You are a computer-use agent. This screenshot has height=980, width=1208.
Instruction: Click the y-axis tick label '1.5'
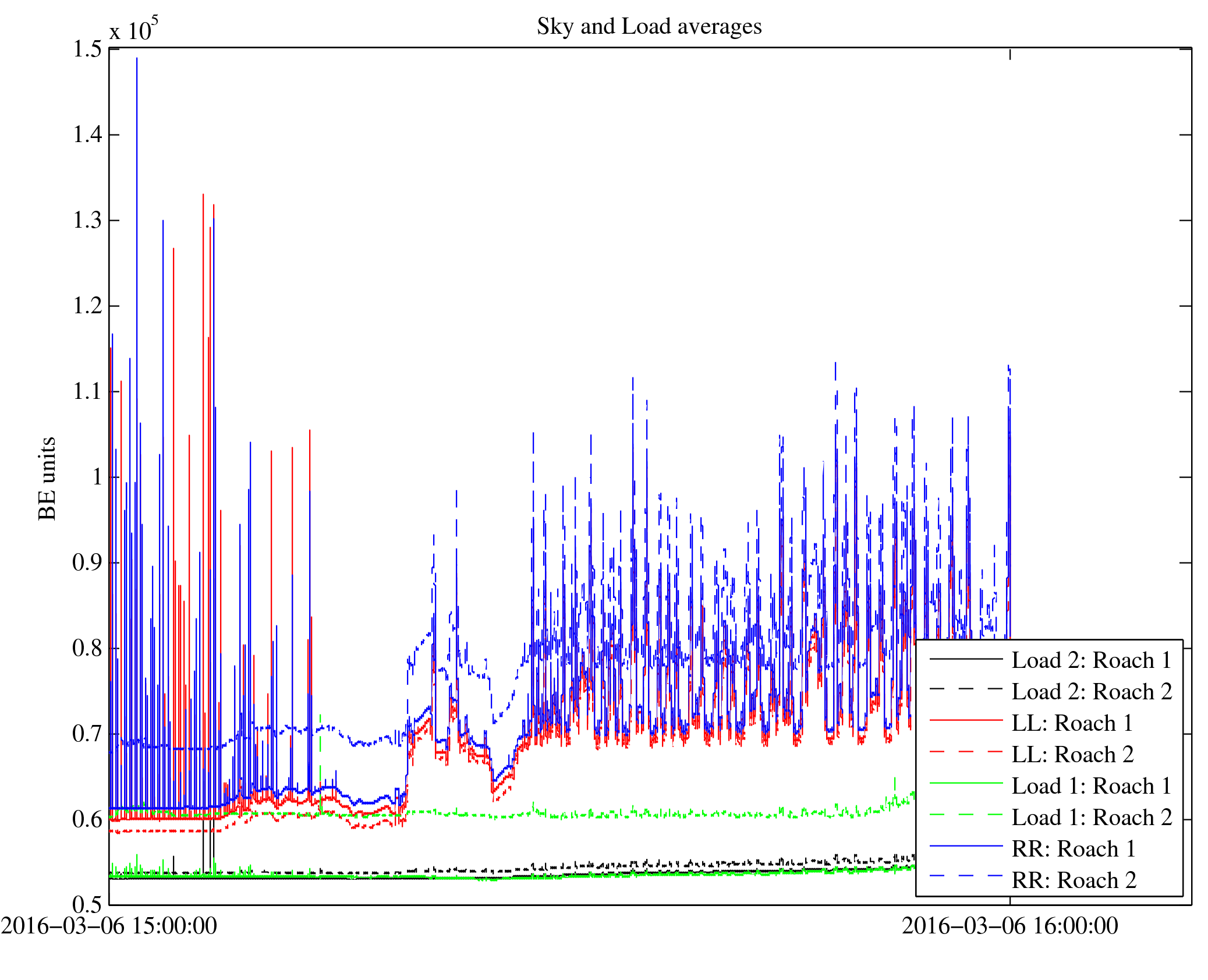(x=87, y=49)
